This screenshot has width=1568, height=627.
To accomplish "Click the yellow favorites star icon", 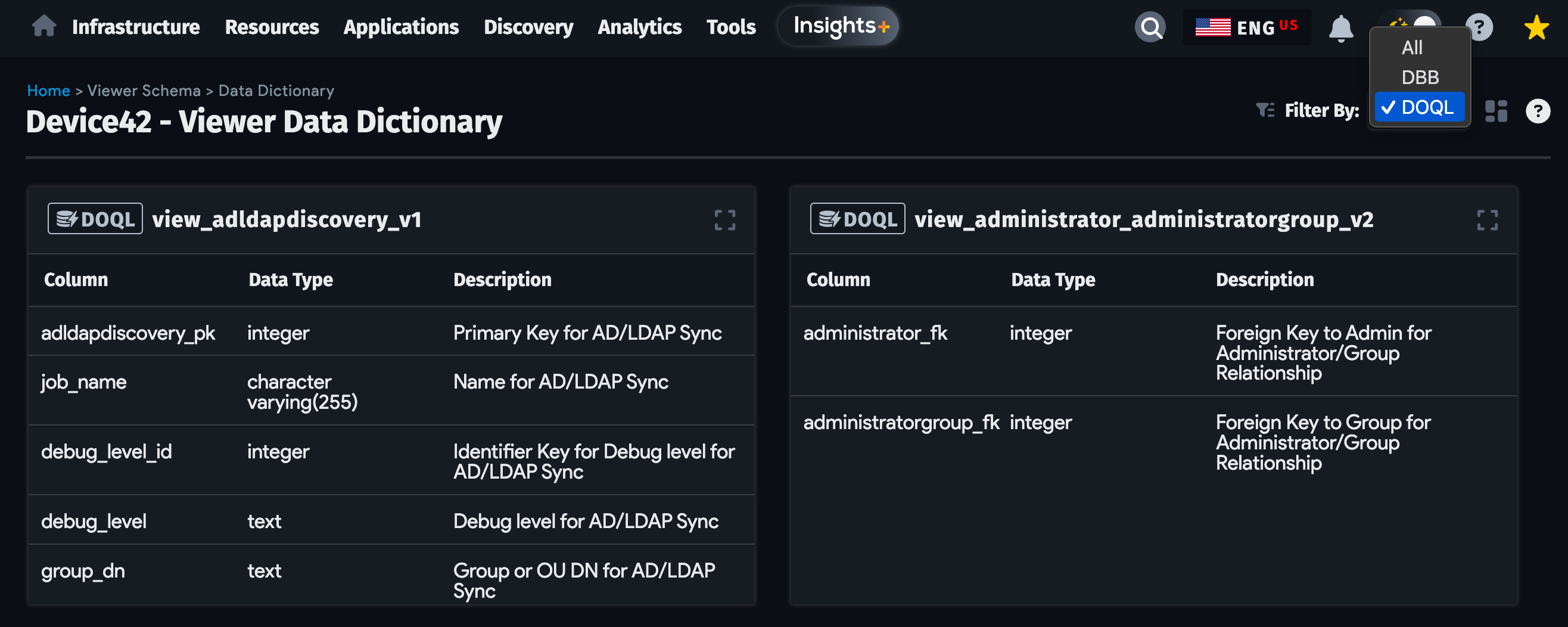I will [x=1536, y=27].
